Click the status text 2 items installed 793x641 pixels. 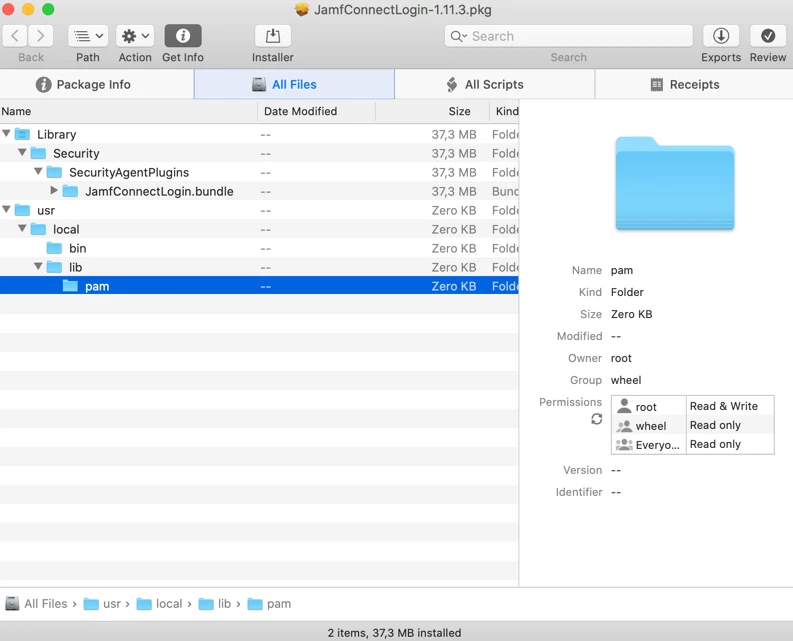(x=394, y=633)
